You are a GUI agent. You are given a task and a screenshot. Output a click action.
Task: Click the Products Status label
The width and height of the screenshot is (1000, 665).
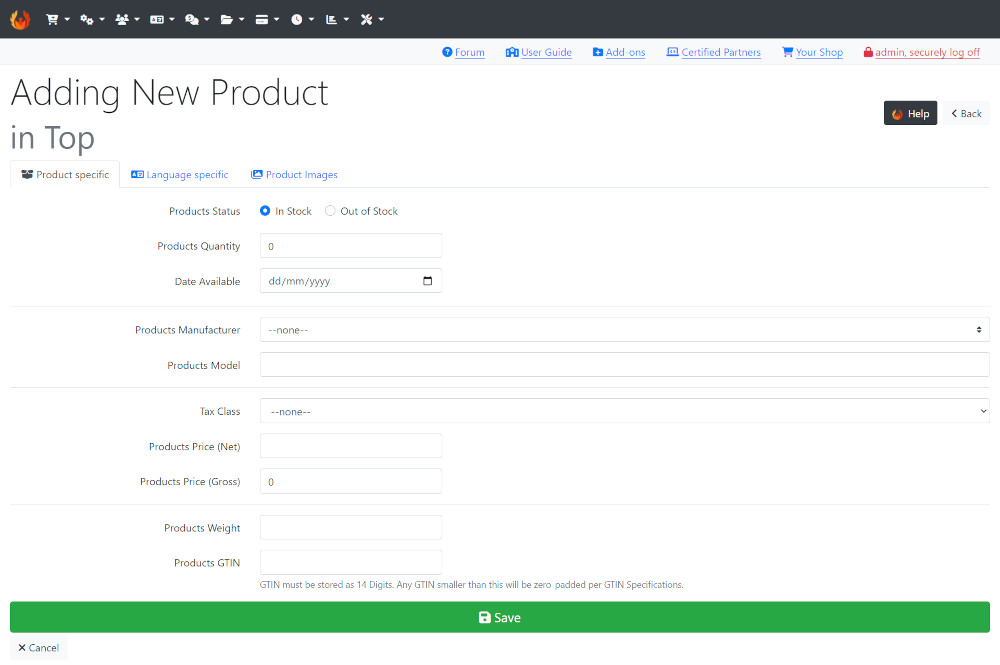pyautogui.click(x=205, y=211)
